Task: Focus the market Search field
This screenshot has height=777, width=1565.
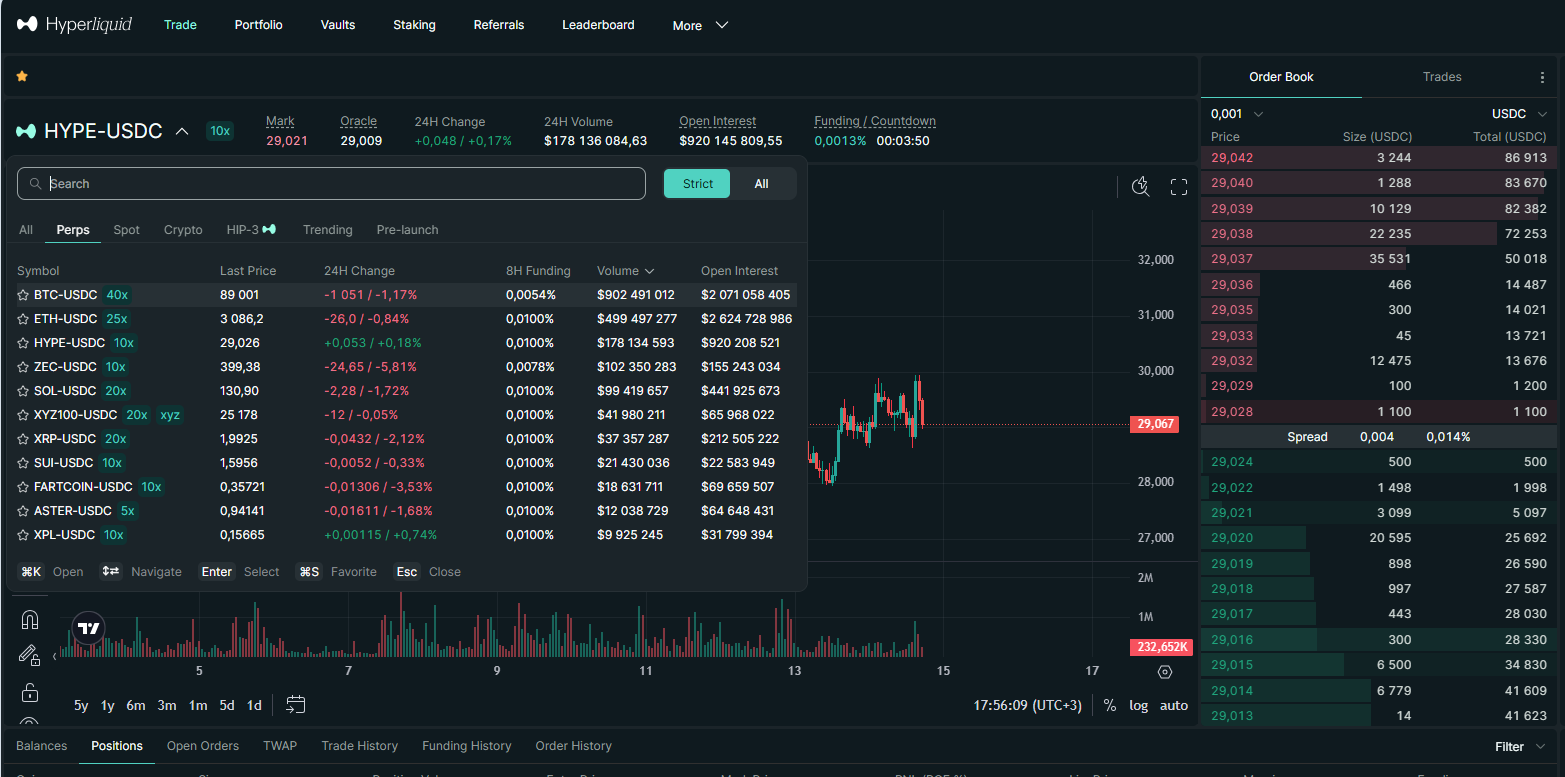Action: click(332, 184)
